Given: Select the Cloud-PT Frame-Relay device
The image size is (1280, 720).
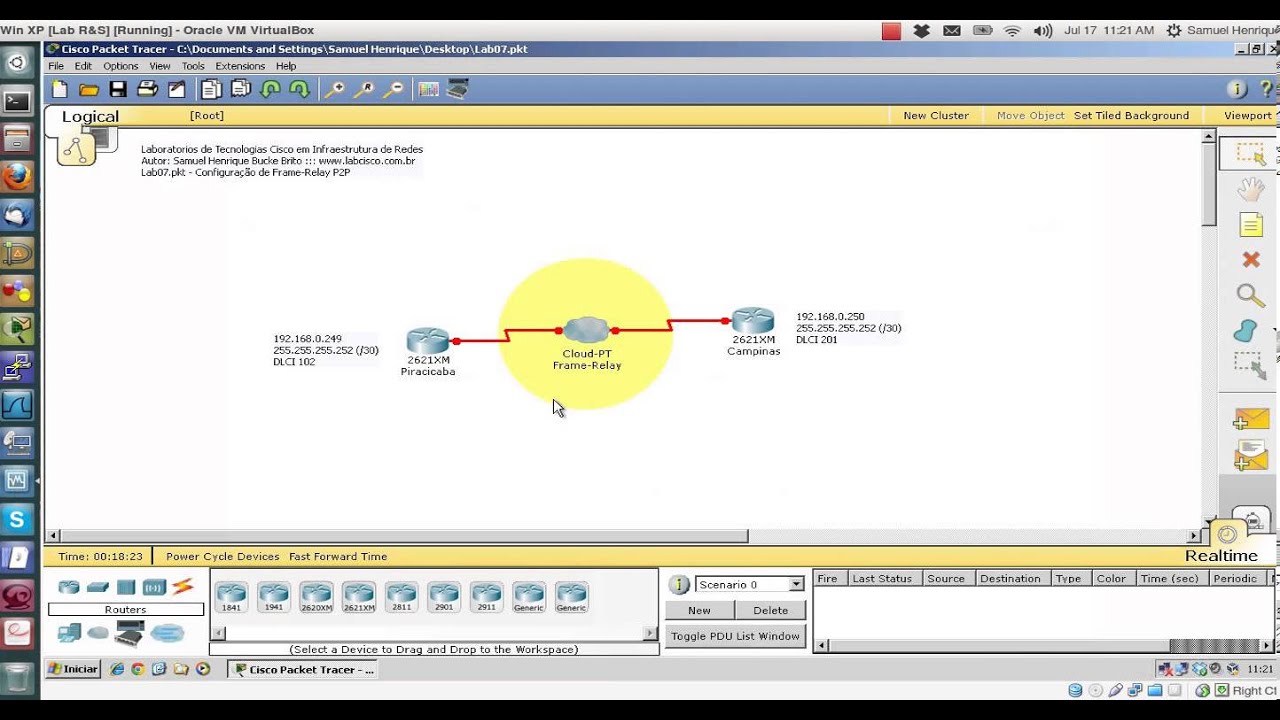Looking at the screenshot, I should [x=586, y=330].
